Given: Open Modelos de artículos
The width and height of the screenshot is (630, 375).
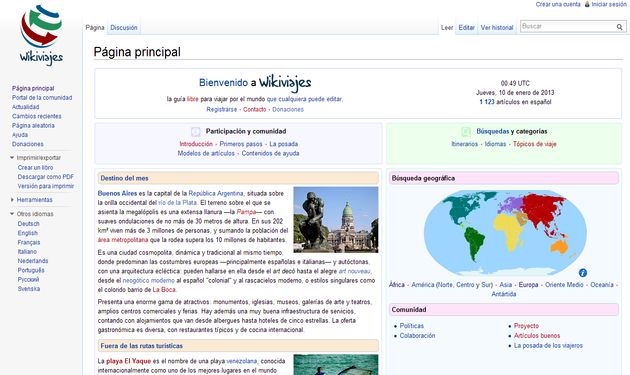Looking at the screenshot, I should (206, 153).
